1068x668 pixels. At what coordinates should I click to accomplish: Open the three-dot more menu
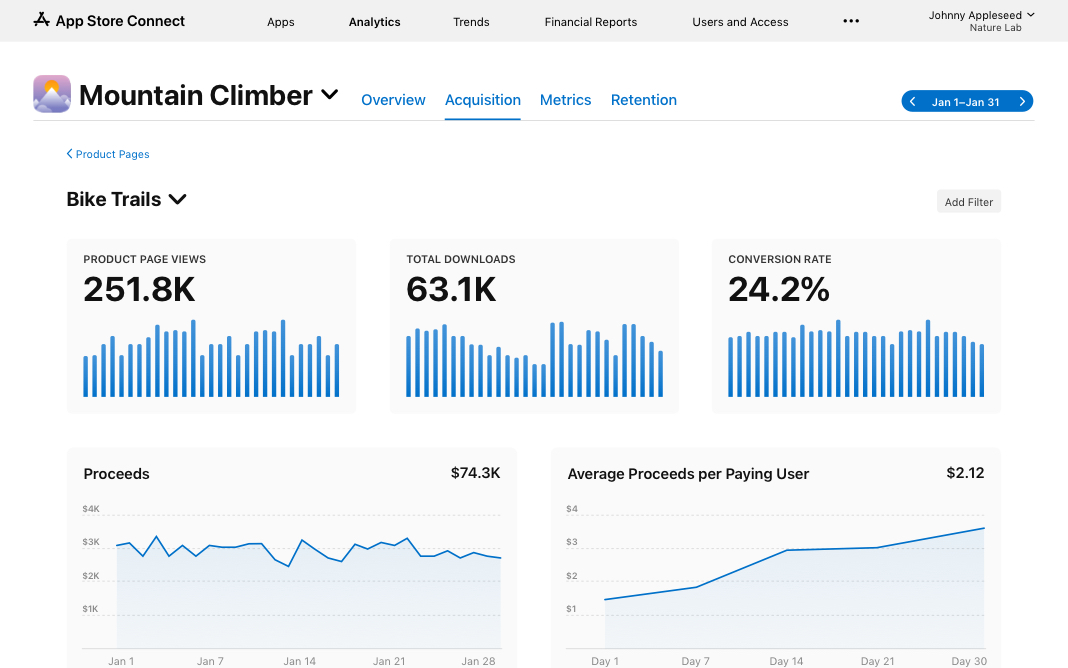click(x=851, y=21)
